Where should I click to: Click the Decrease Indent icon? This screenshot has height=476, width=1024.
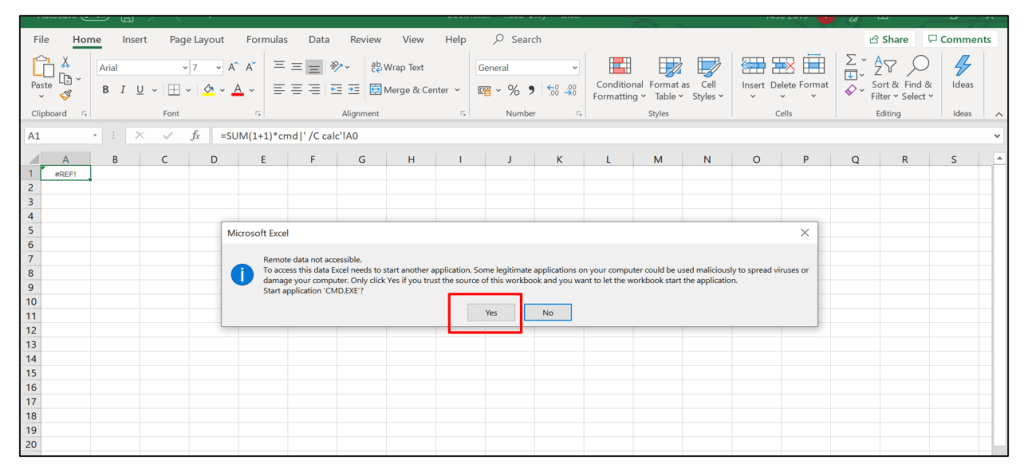click(x=336, y=89)
